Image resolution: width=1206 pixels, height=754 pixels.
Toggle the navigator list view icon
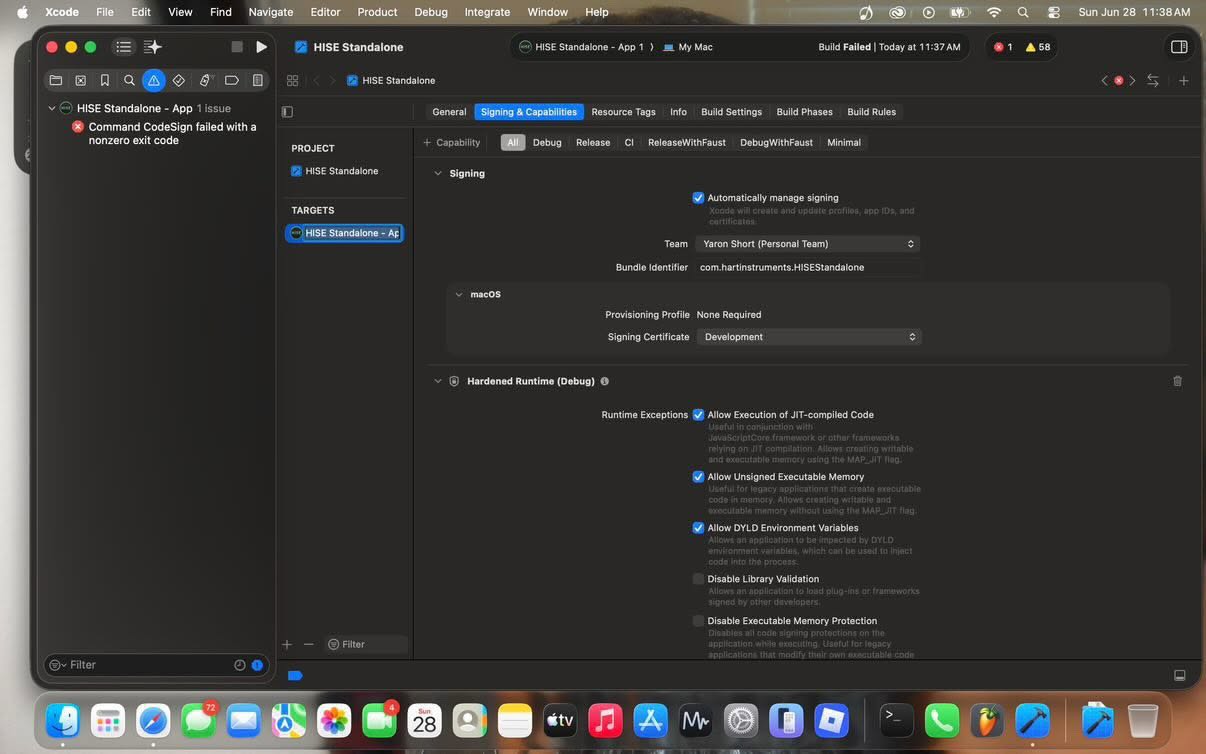tap(123, 47)
